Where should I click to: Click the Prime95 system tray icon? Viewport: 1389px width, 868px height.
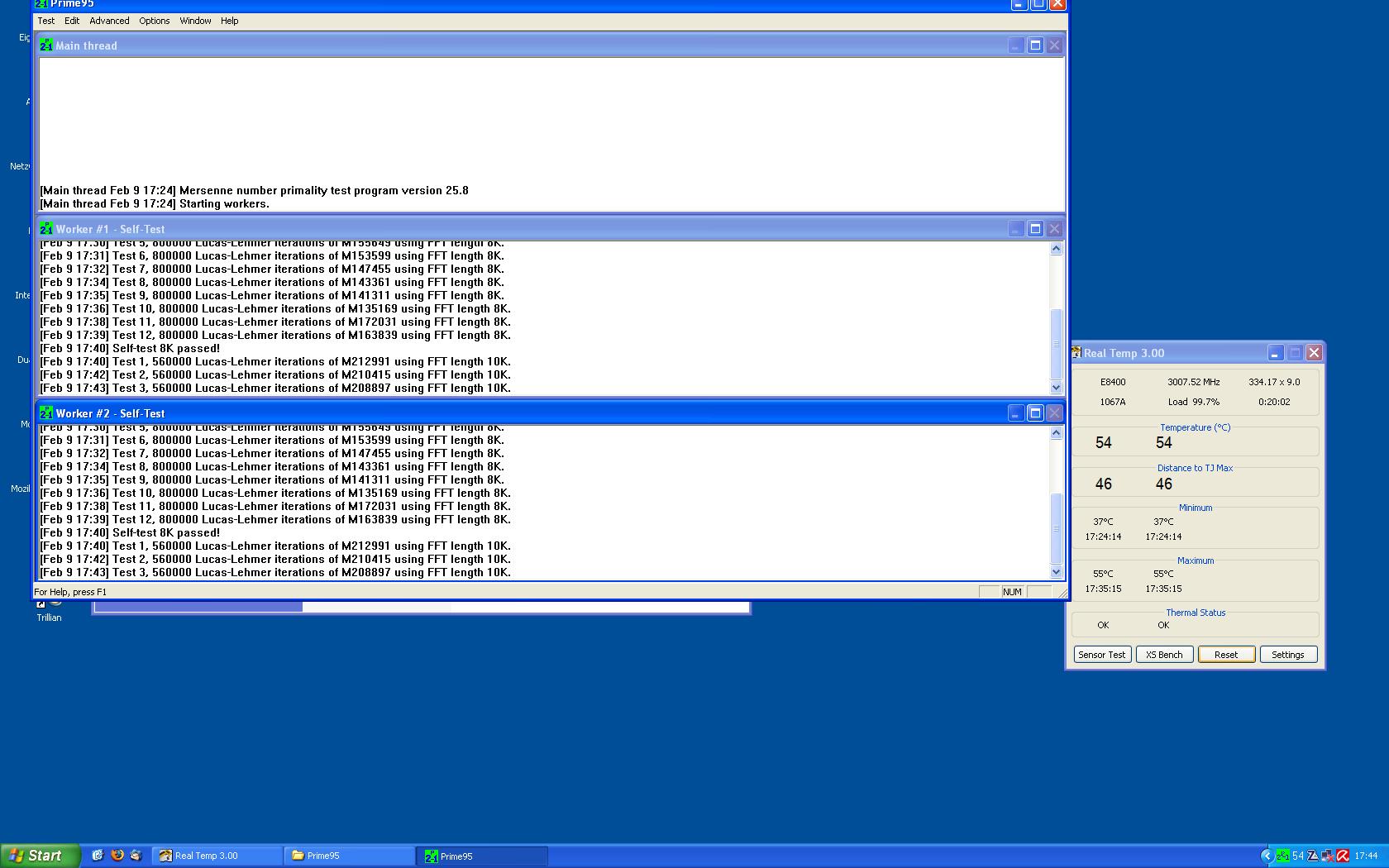coord(1282,856)
